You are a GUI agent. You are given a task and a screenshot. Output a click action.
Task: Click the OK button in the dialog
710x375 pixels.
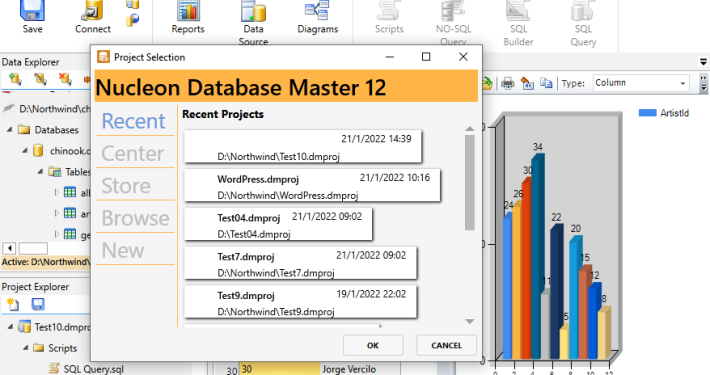pos(373,346)
